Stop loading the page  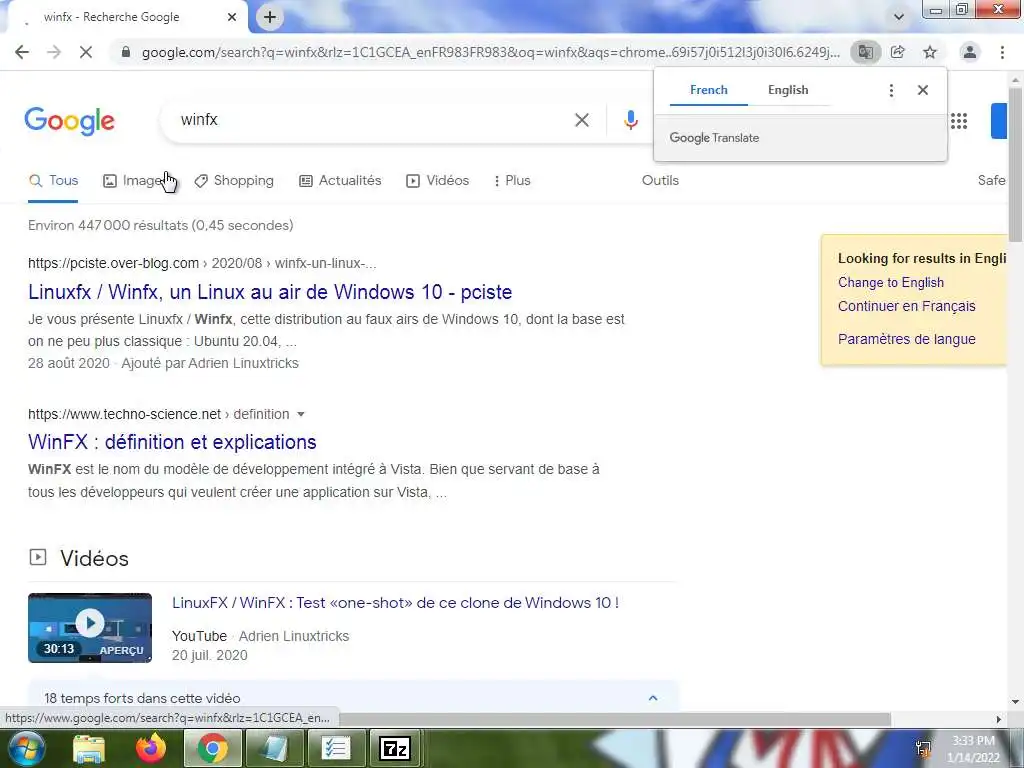tap(86, 52)
